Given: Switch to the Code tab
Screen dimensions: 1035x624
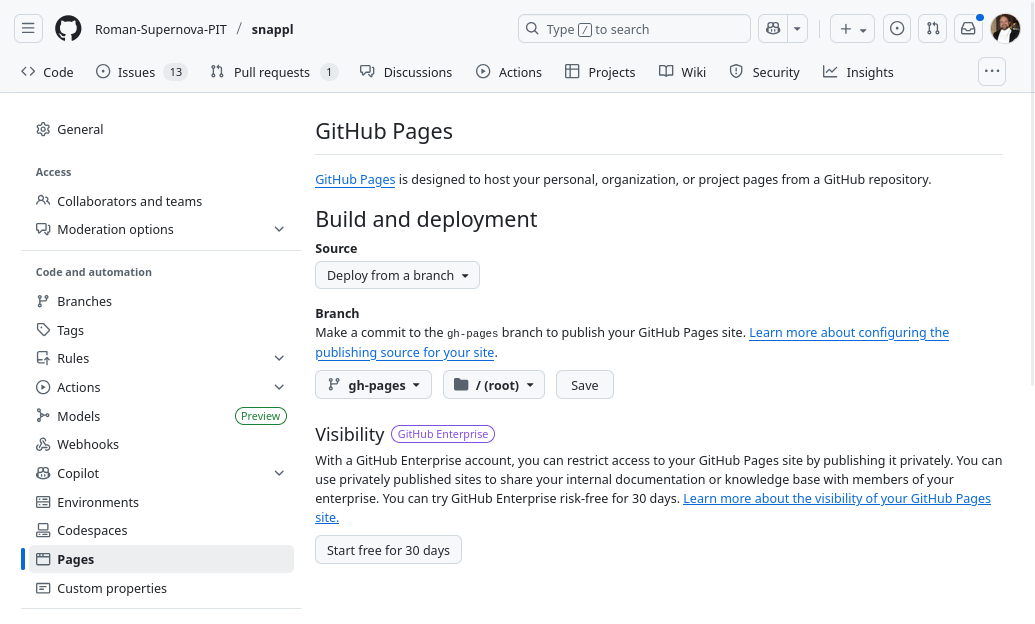Looking at the screenshot, I should pyautogui.click(x=47, y=72).
